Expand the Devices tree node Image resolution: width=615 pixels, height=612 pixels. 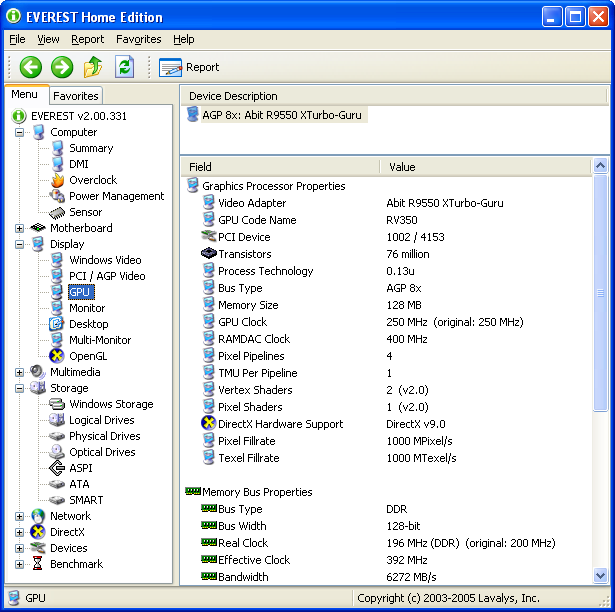pyautogui.click(x=19, y=548)
